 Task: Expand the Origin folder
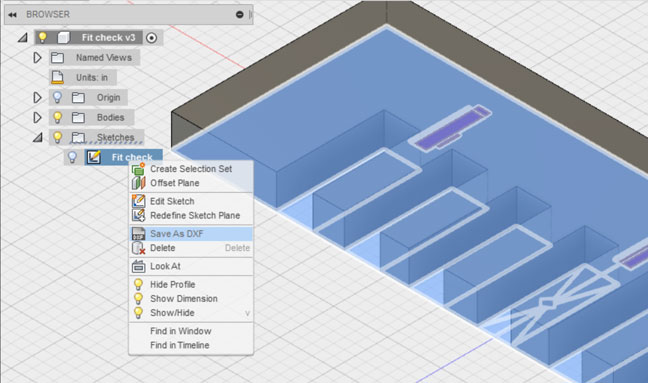tap(37, 98)
